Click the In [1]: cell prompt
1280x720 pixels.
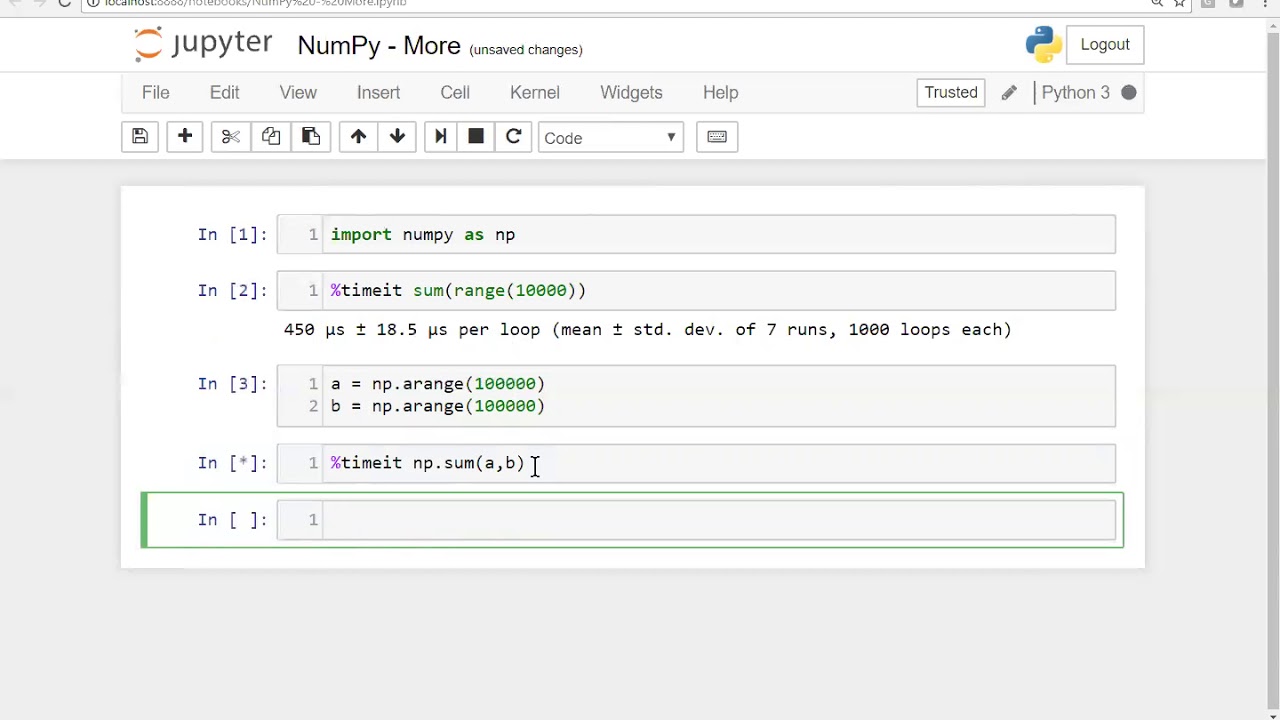pos(232,234)
